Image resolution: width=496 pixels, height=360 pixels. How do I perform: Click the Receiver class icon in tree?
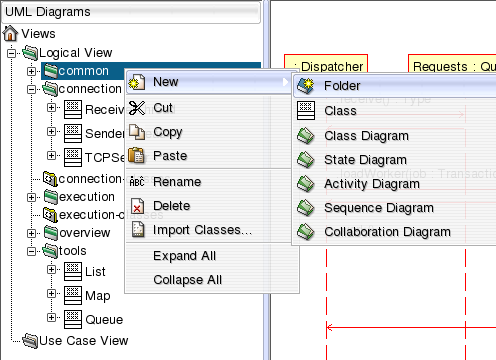[73, 110]
